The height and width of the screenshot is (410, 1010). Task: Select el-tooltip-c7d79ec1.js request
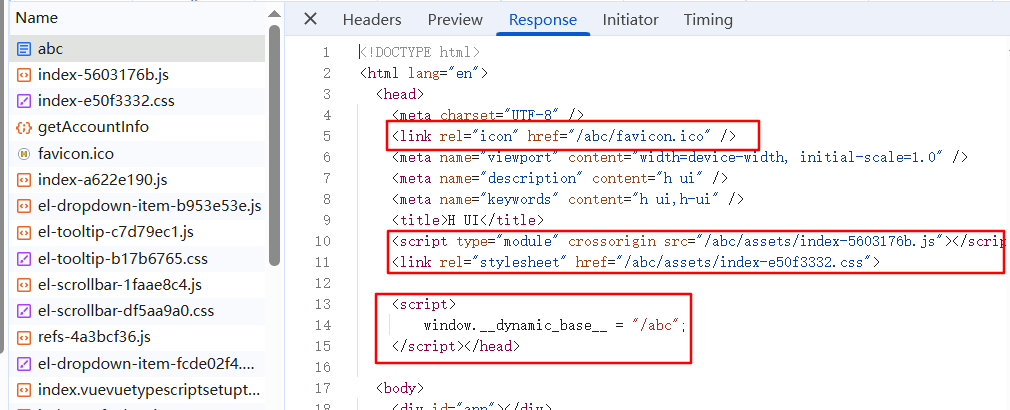138,232
